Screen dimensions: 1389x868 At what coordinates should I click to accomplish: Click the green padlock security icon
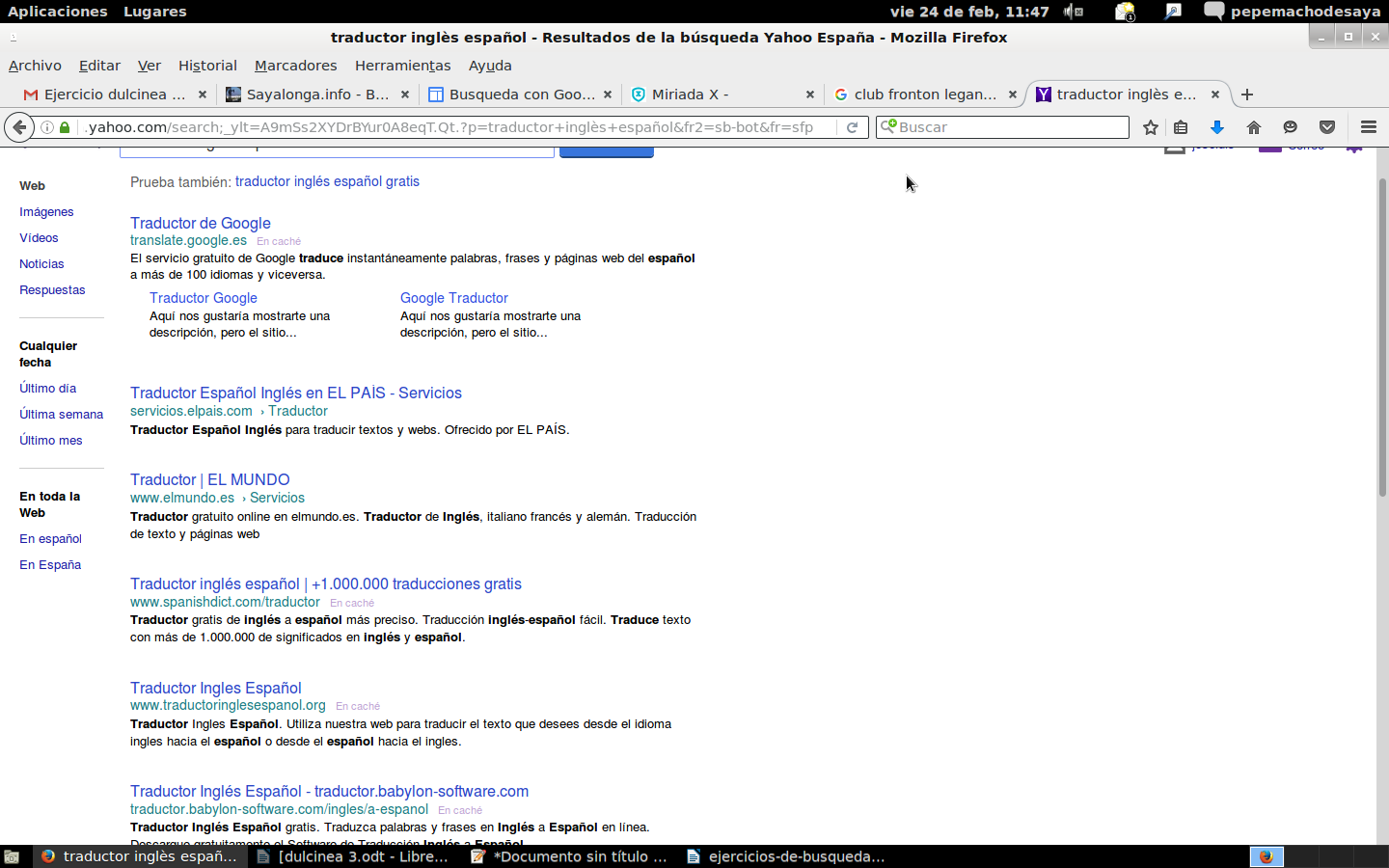[x=65, y=127]
